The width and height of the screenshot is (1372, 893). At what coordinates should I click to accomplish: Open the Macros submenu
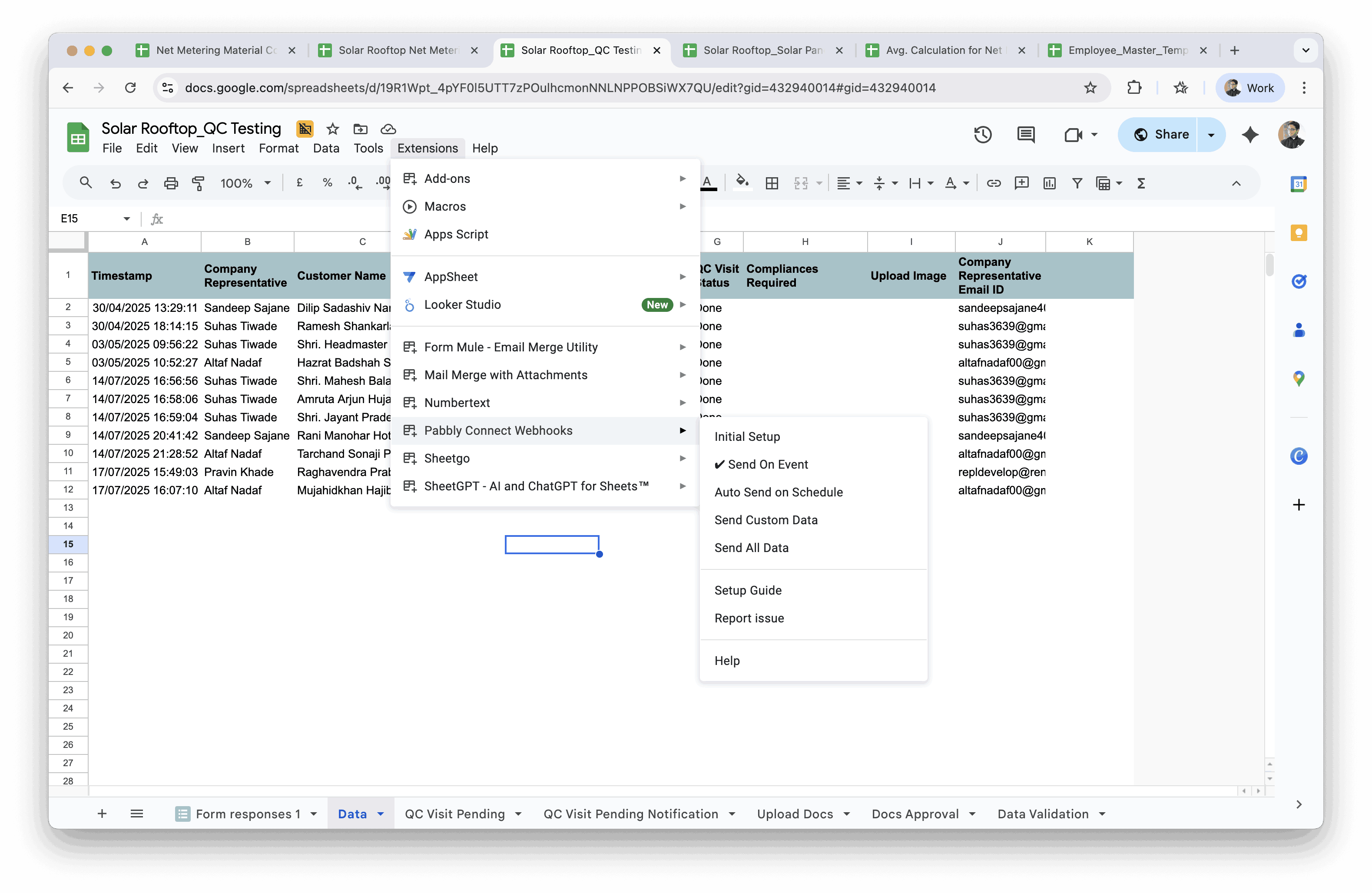[x=545, y=206]
